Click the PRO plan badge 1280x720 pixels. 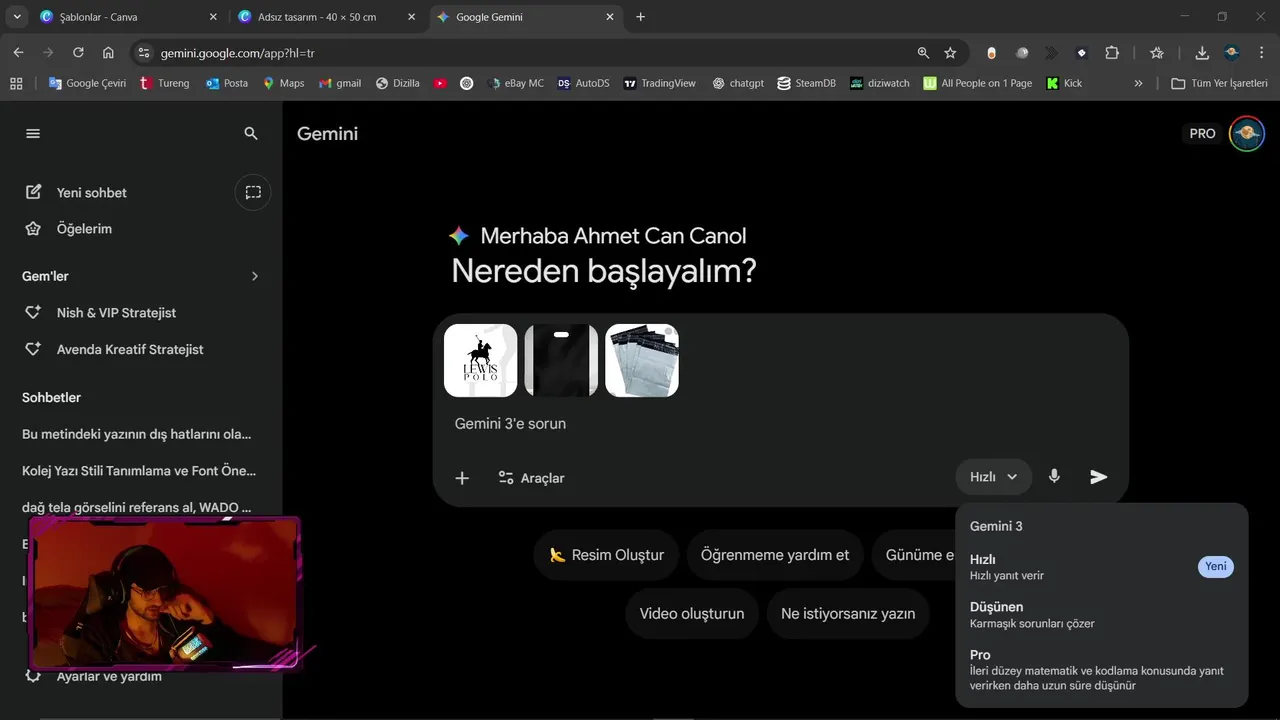1202,133
